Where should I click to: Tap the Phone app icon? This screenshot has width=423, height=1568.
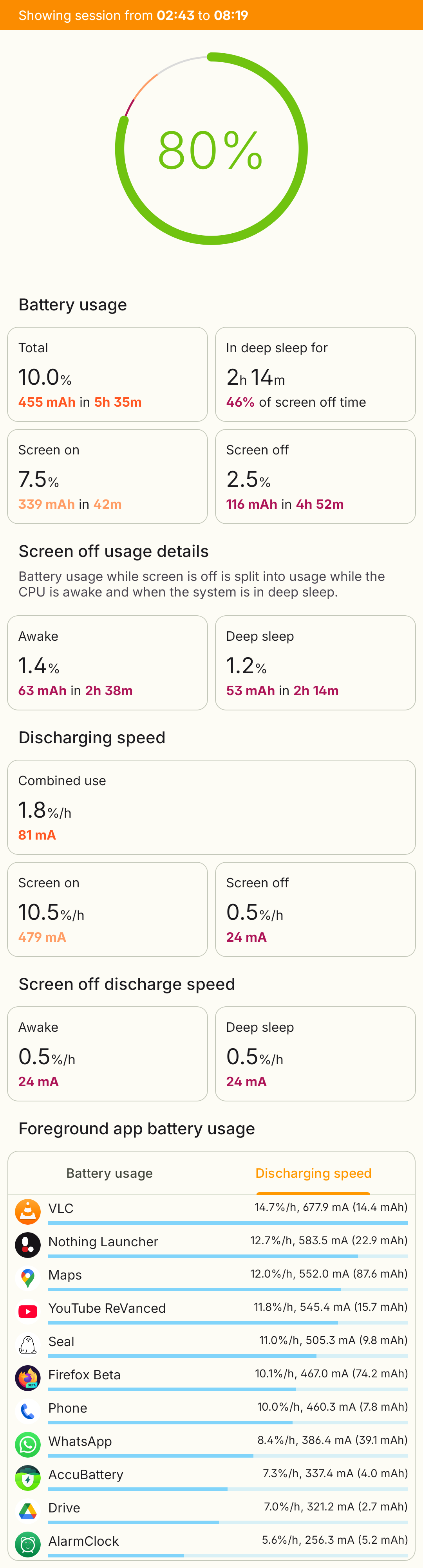27,1411
